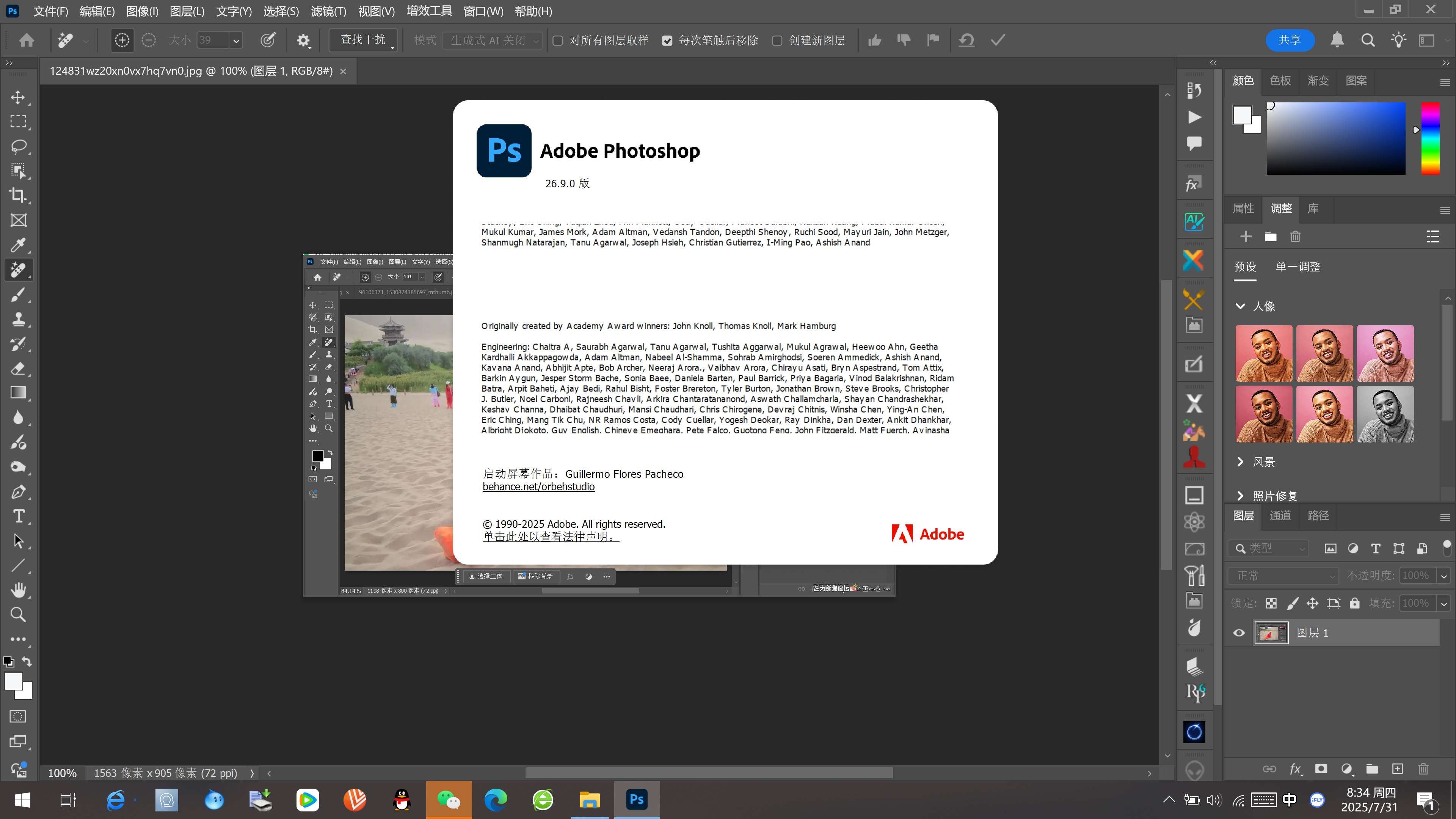This screenshot has width=1456, height=819.
Task: Click the hue spectrum slider
Action: (1431, 138)
